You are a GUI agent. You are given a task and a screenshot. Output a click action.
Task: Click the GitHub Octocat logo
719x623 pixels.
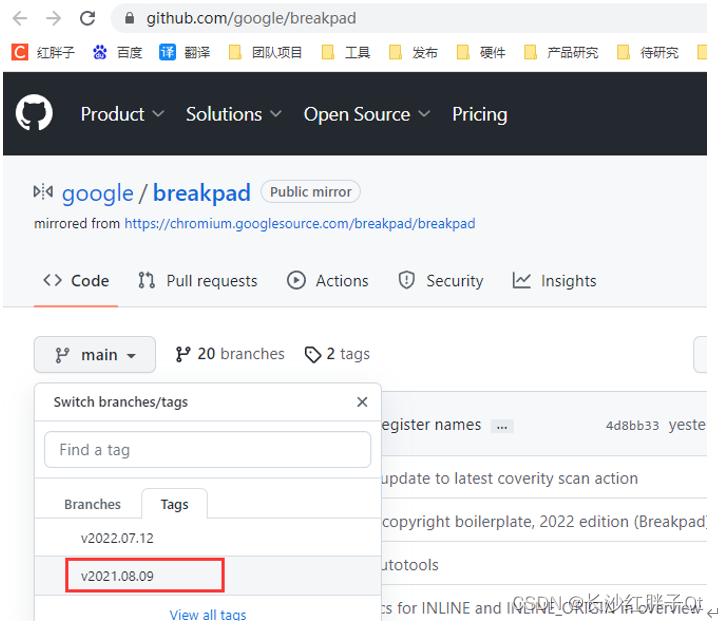click(34, 113)
